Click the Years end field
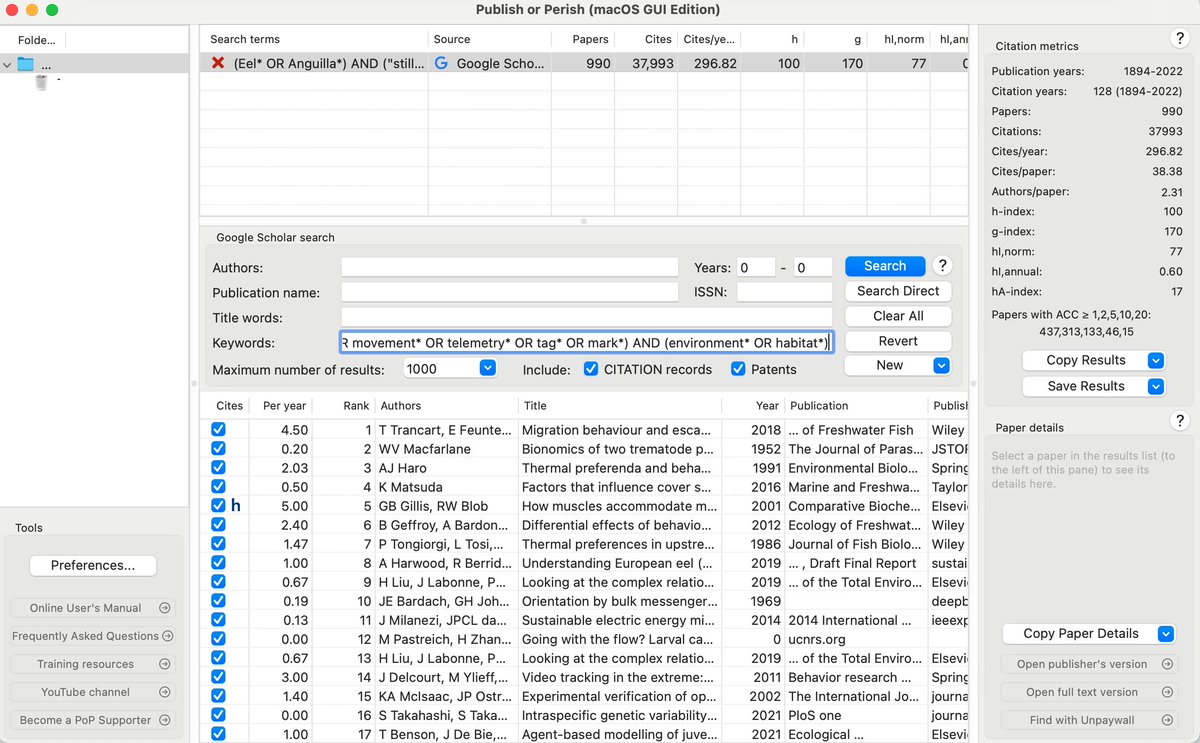This screenshot has width=1200, height=743. tap(813, 267)
